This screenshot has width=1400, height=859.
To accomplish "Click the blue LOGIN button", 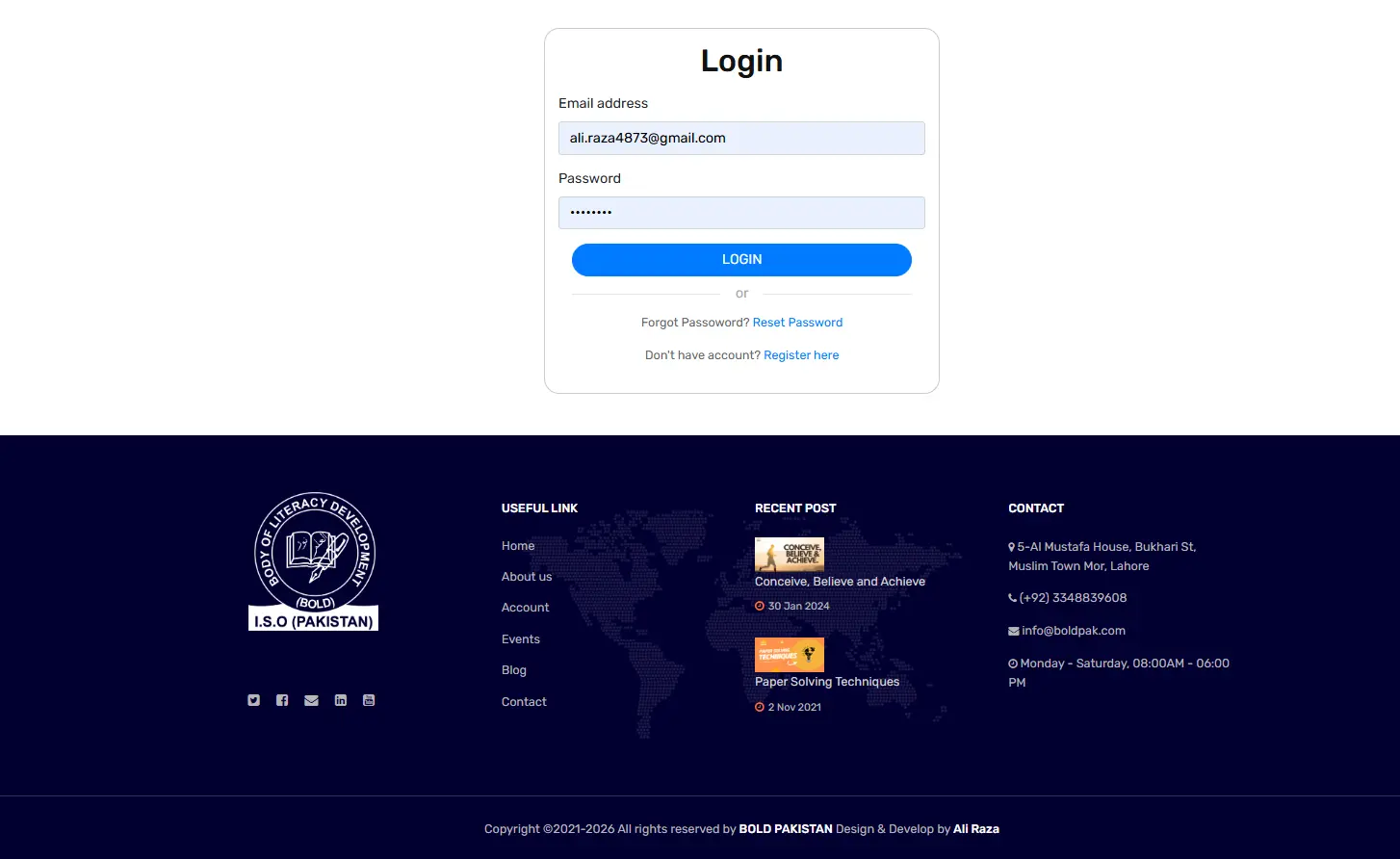I will point(741,260).
